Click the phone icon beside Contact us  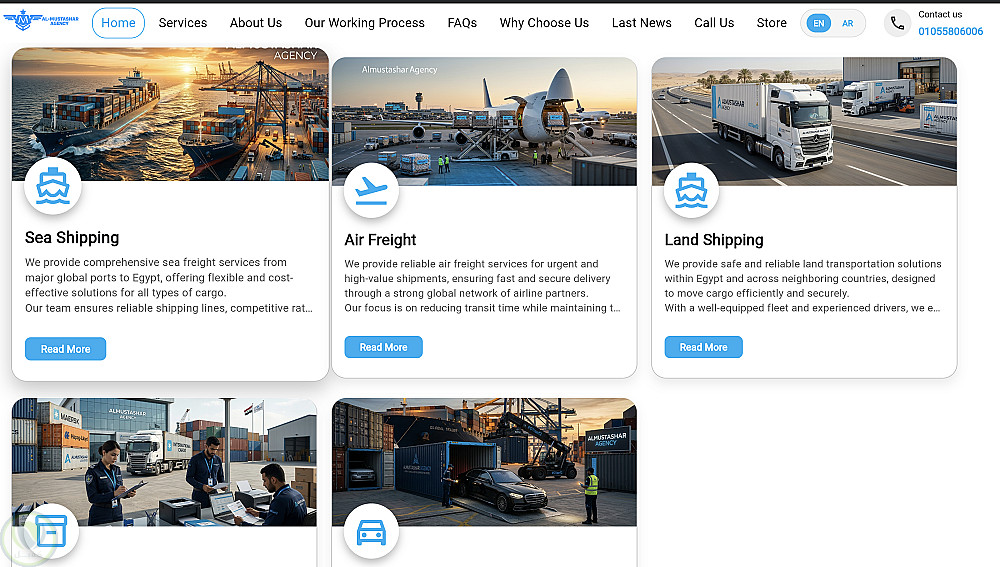[x=897, y=24]
